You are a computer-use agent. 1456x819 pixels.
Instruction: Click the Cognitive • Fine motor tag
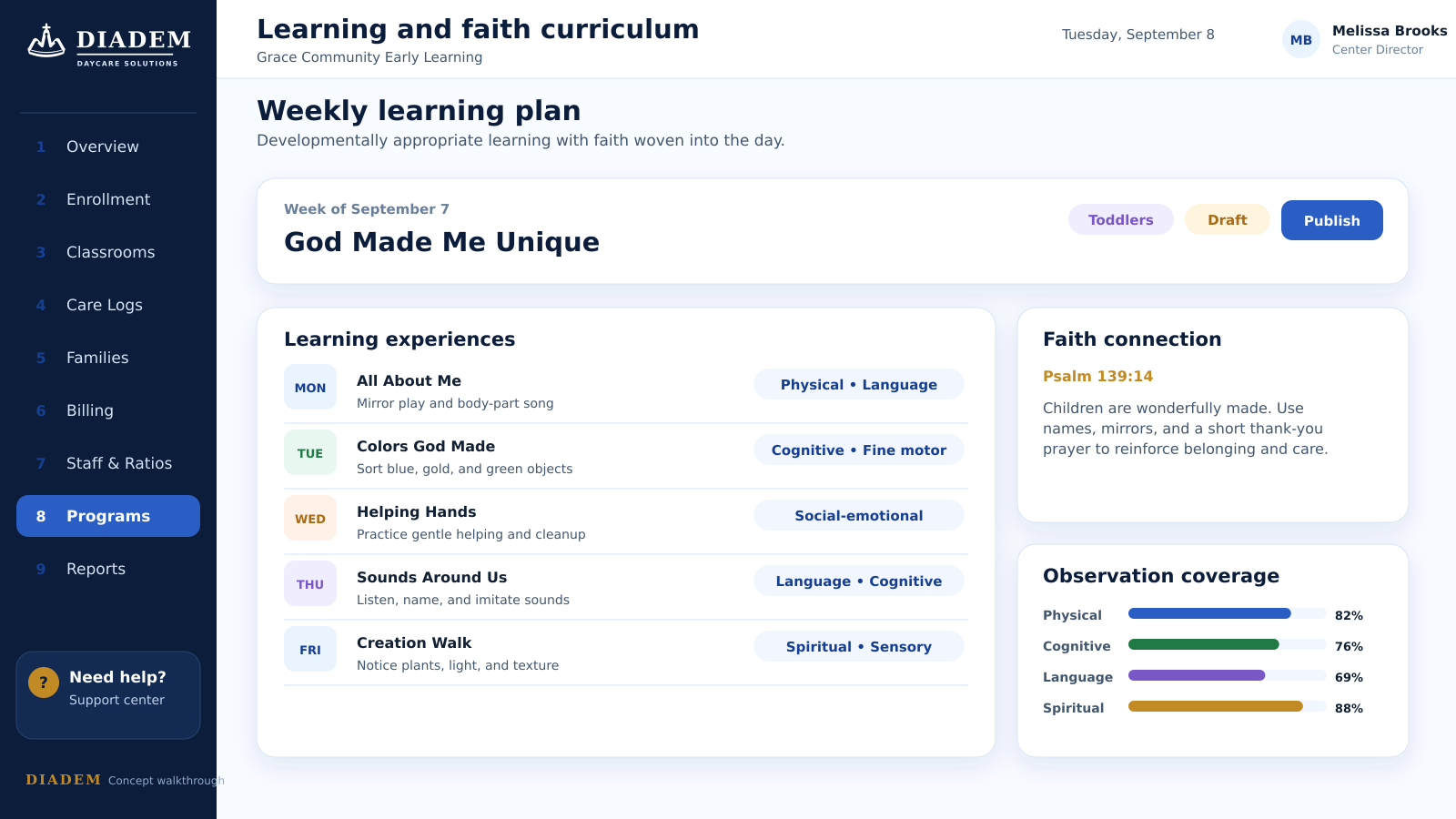tap(859, 450)
